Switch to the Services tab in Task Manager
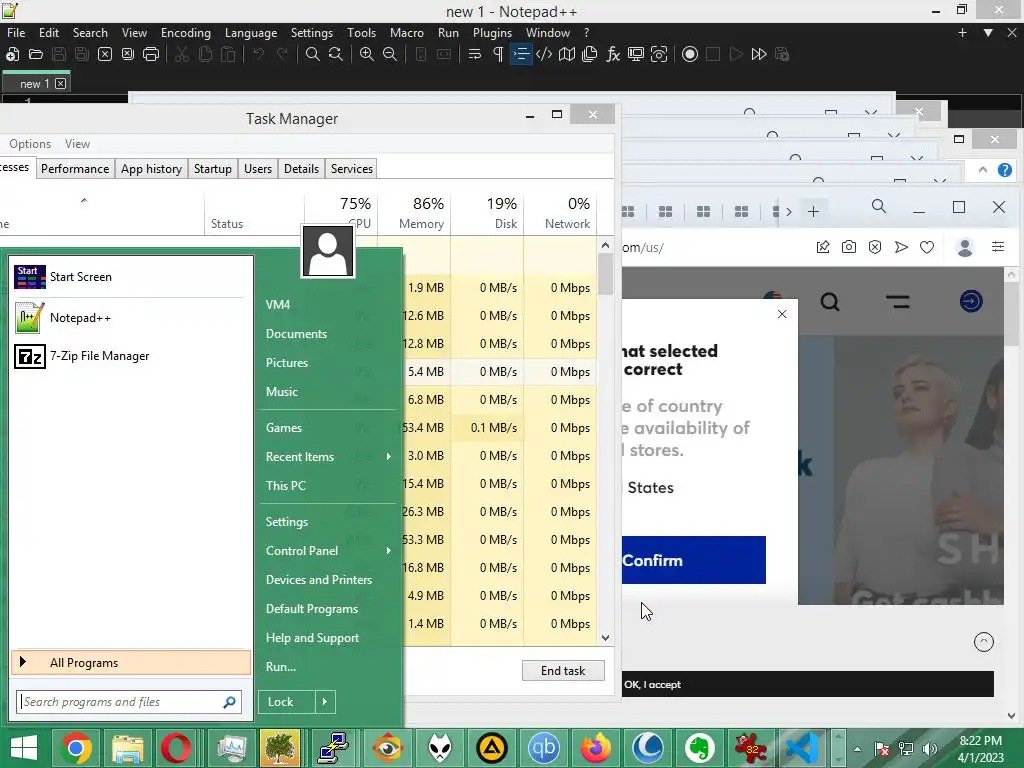The image size is (1024, 768). click(x=351, y=168)
